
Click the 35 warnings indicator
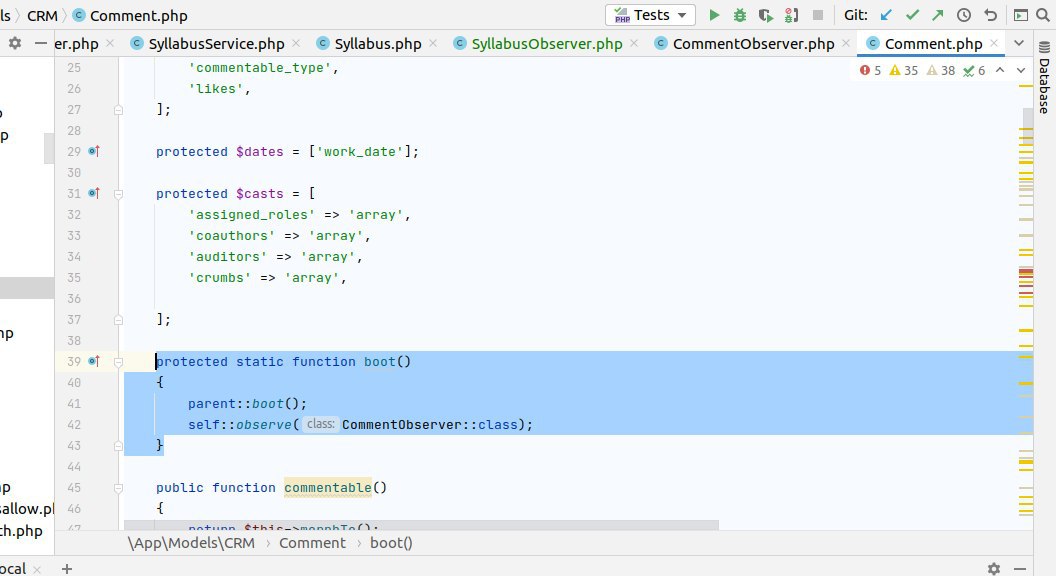[x=903, y=70]
